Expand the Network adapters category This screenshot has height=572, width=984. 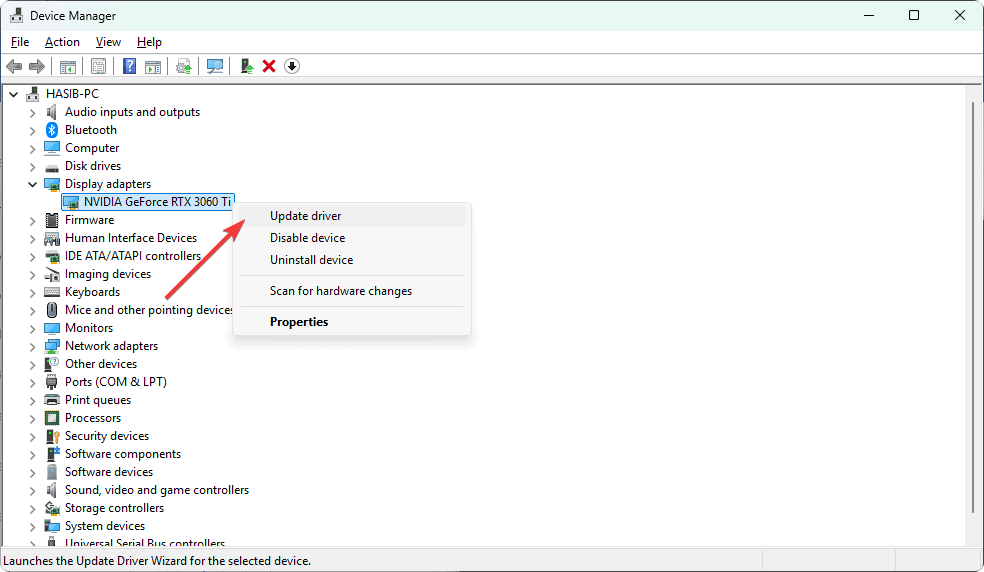click(x=33, y=347)
